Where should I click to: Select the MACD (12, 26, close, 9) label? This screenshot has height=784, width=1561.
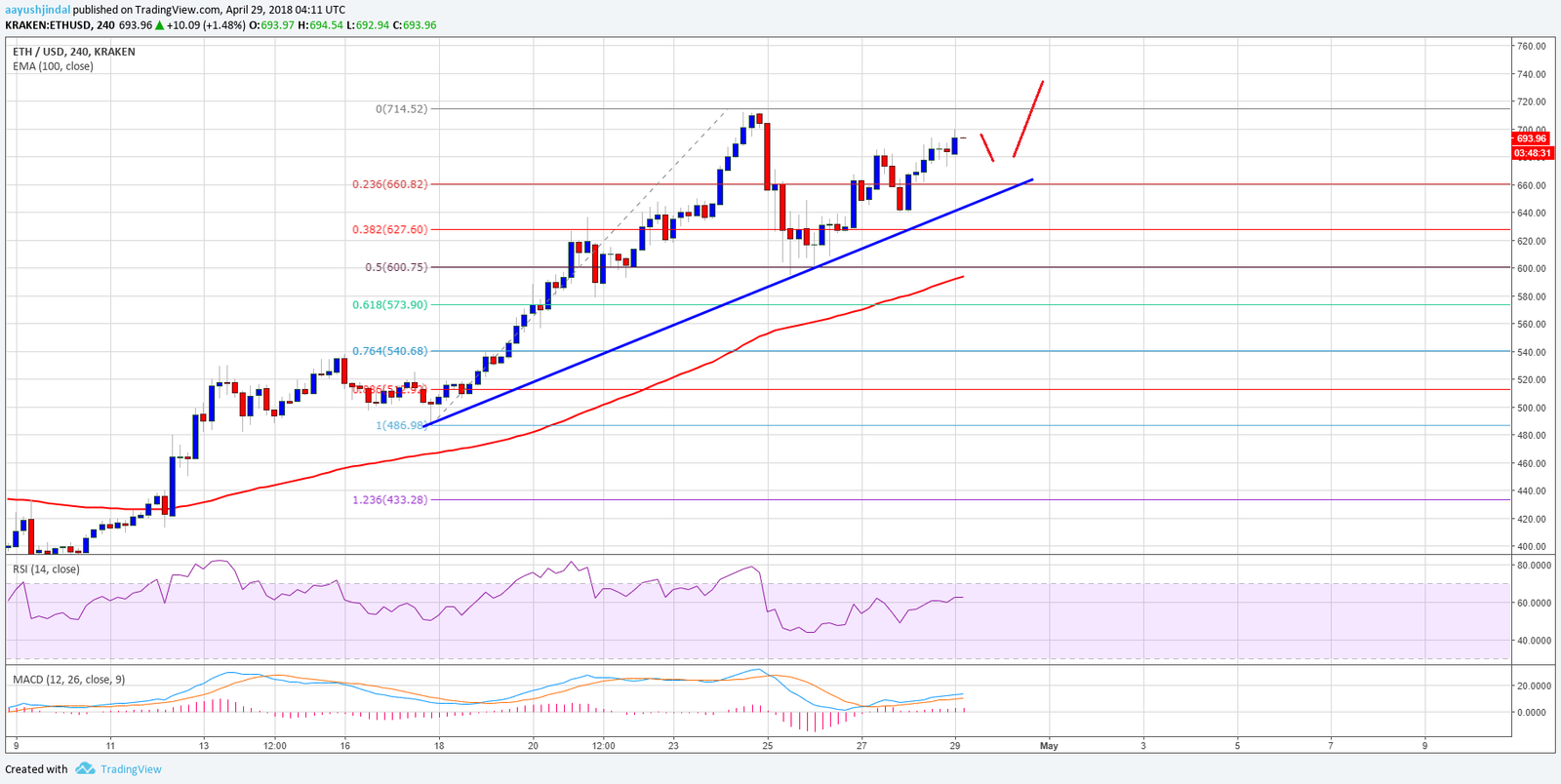pyautogui.click(x=68, y=680)
